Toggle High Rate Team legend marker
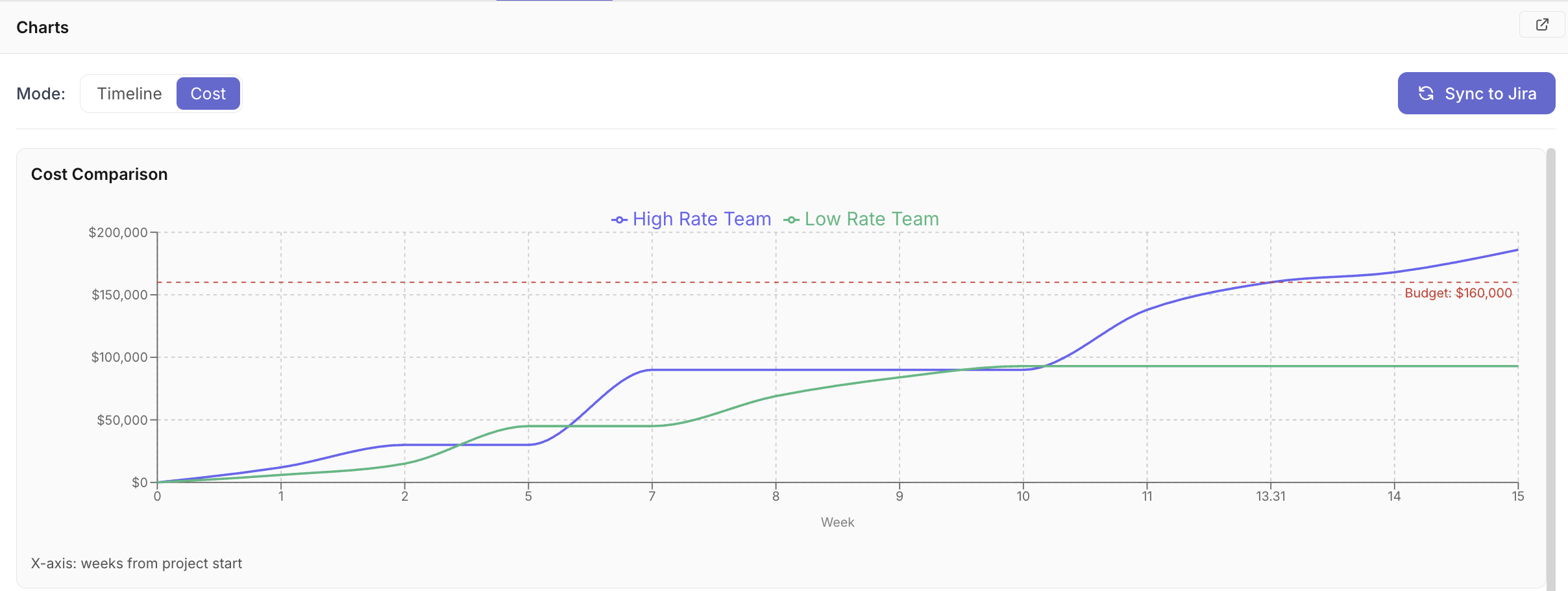 point(619,220)
